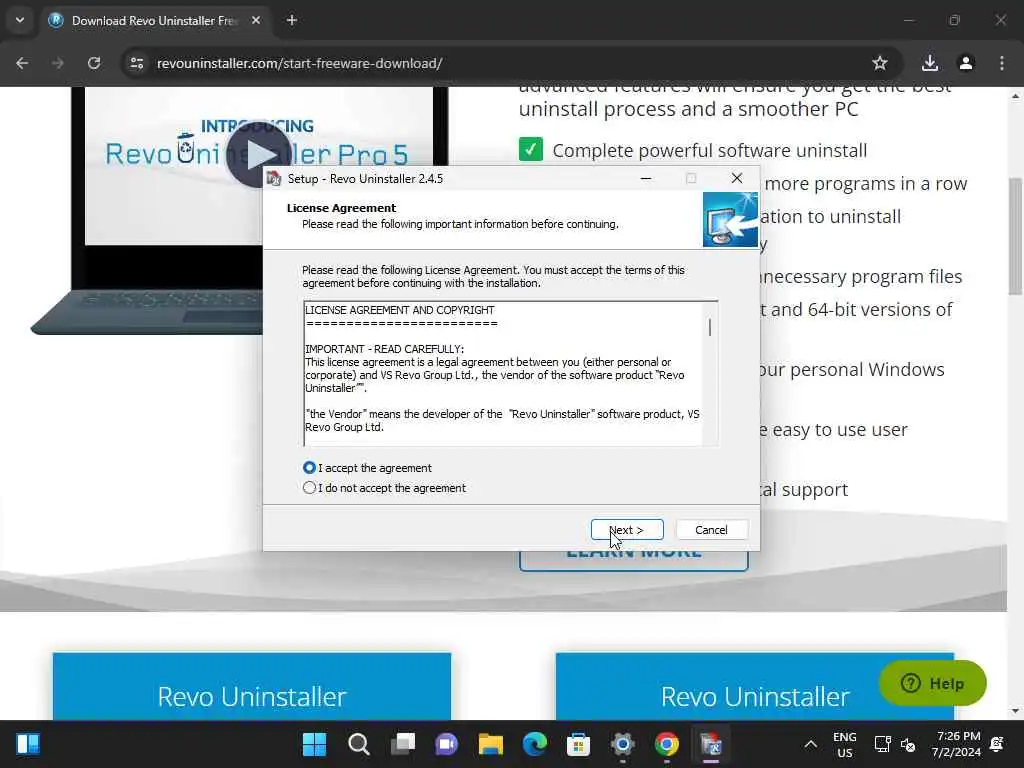Open File Explorer from taskbar
1024x768 pixels.
pos(490,744)
